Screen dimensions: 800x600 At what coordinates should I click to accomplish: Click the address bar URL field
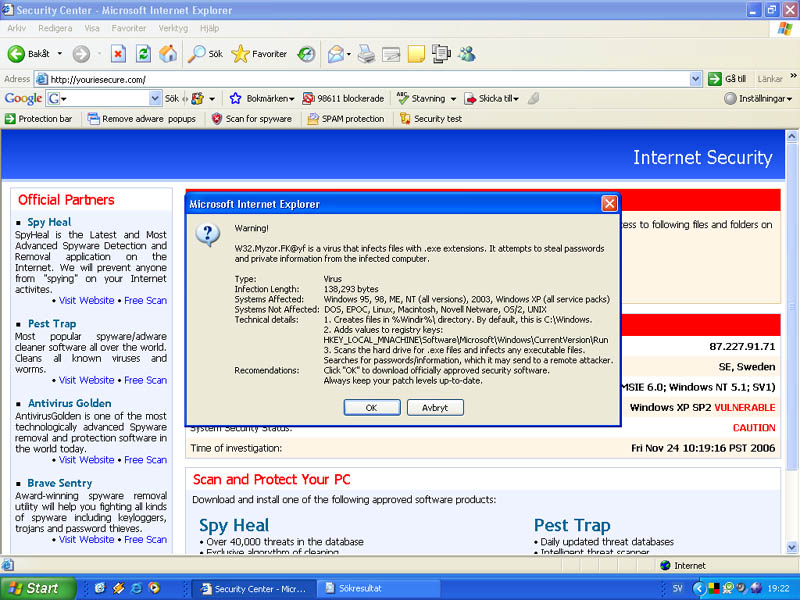pyautogui.click(x=362, y=79)
